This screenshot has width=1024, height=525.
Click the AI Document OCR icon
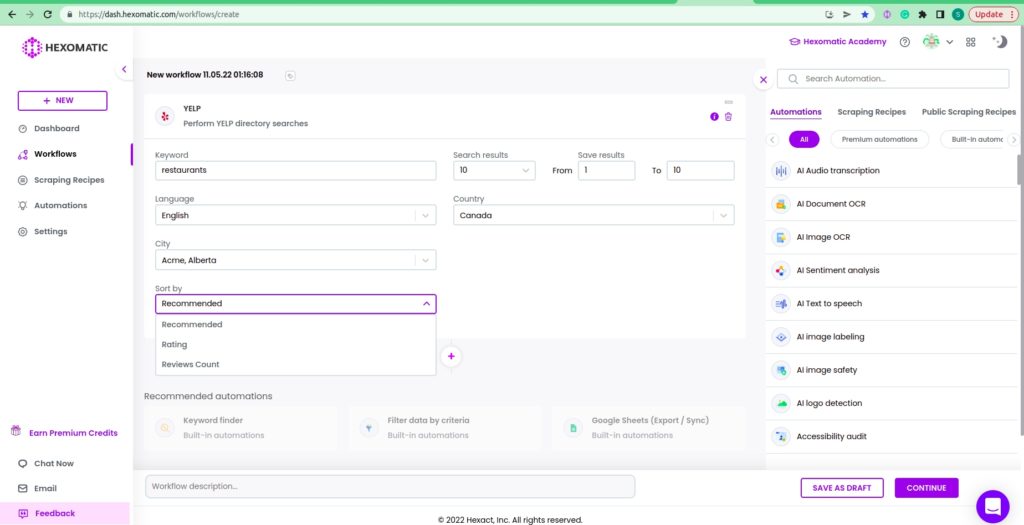pyautogui.click(x=780, y=204)
